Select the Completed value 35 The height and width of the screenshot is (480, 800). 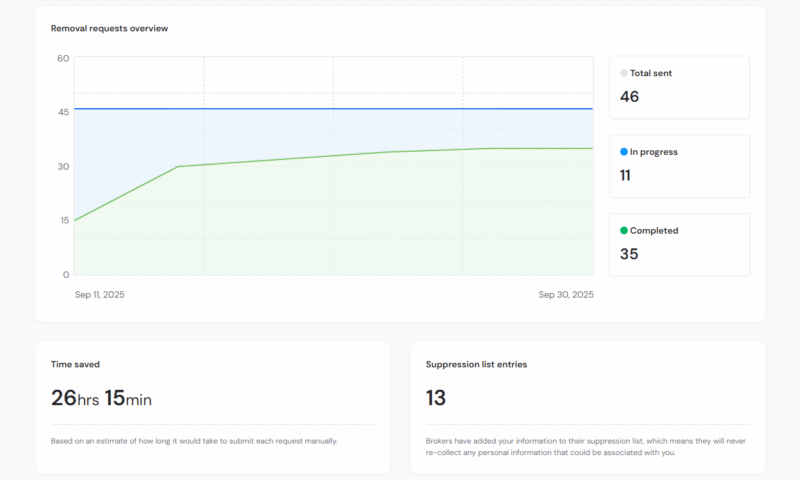pos(629,254)
